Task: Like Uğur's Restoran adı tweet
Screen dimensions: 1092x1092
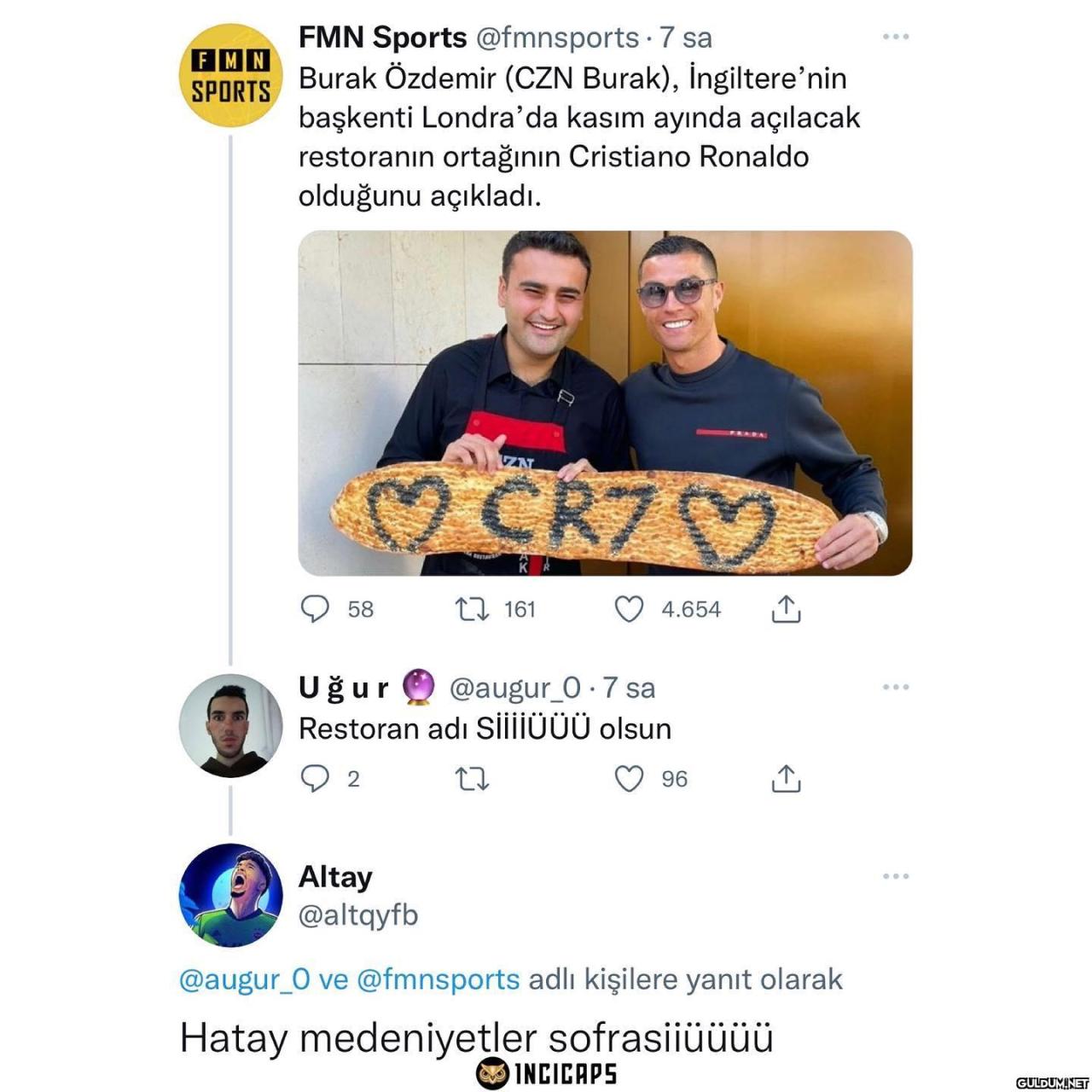Action: pyautogui.click(x=630, y=778)
